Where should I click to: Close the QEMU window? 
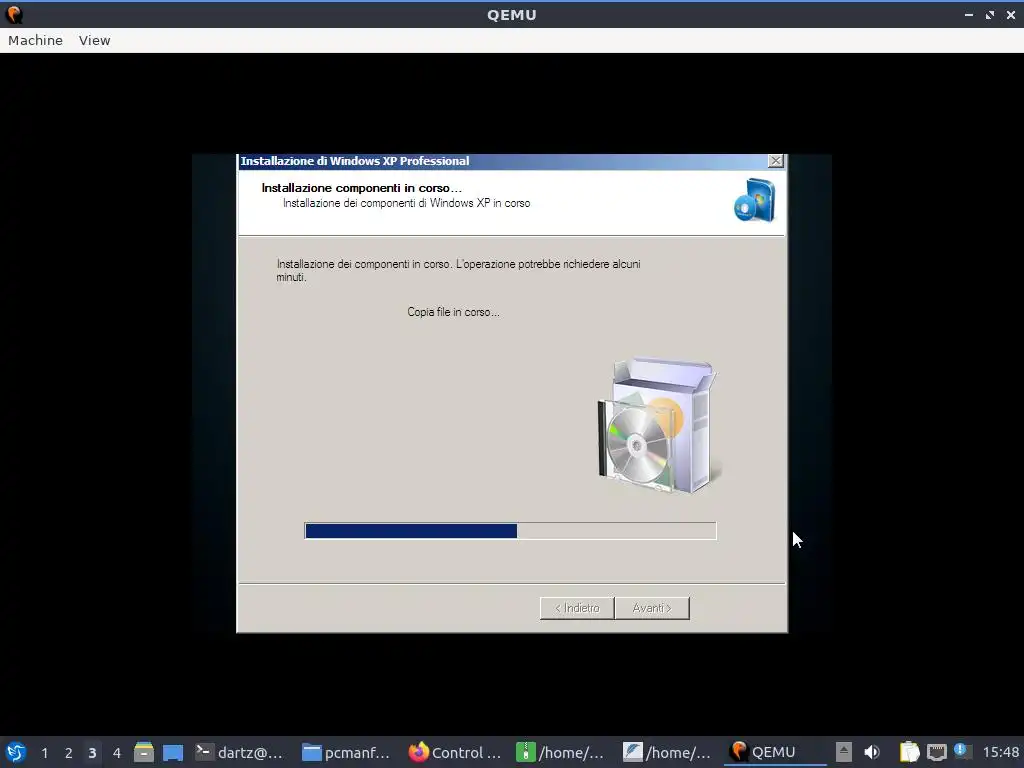(1010, 14)
